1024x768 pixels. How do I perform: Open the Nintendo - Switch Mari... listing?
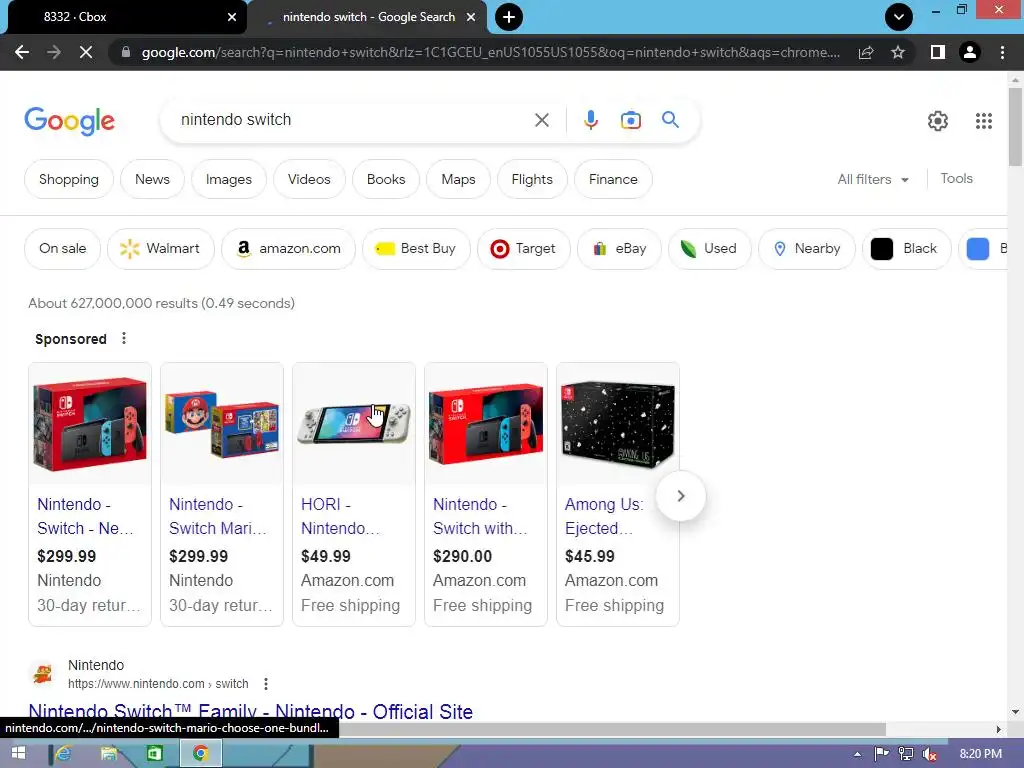[222, 494]
